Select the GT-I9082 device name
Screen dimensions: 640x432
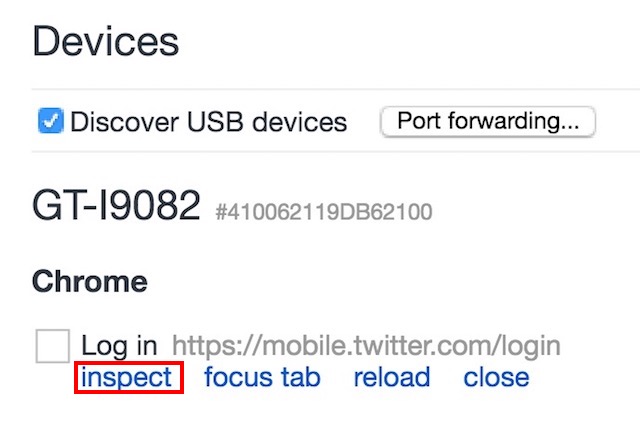117,207
